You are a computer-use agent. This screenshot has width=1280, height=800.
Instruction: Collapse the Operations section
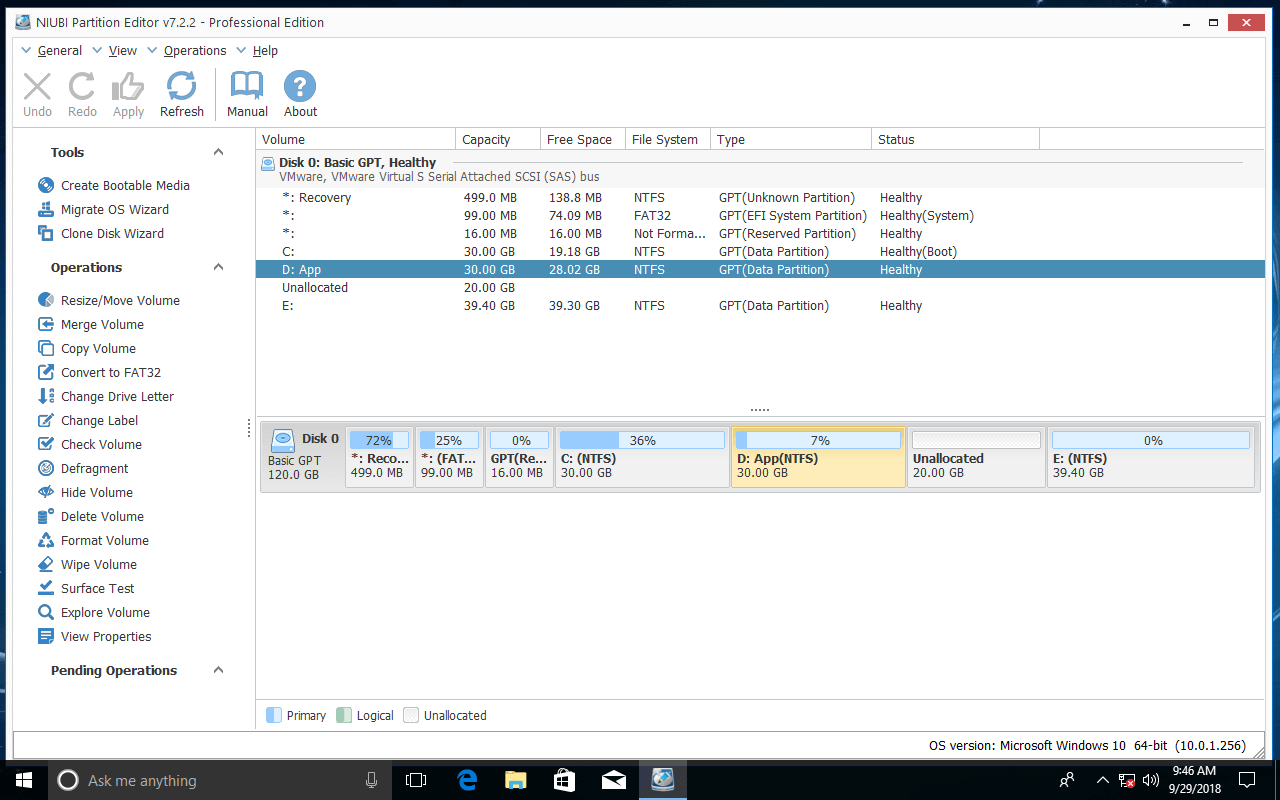(218, 267)
